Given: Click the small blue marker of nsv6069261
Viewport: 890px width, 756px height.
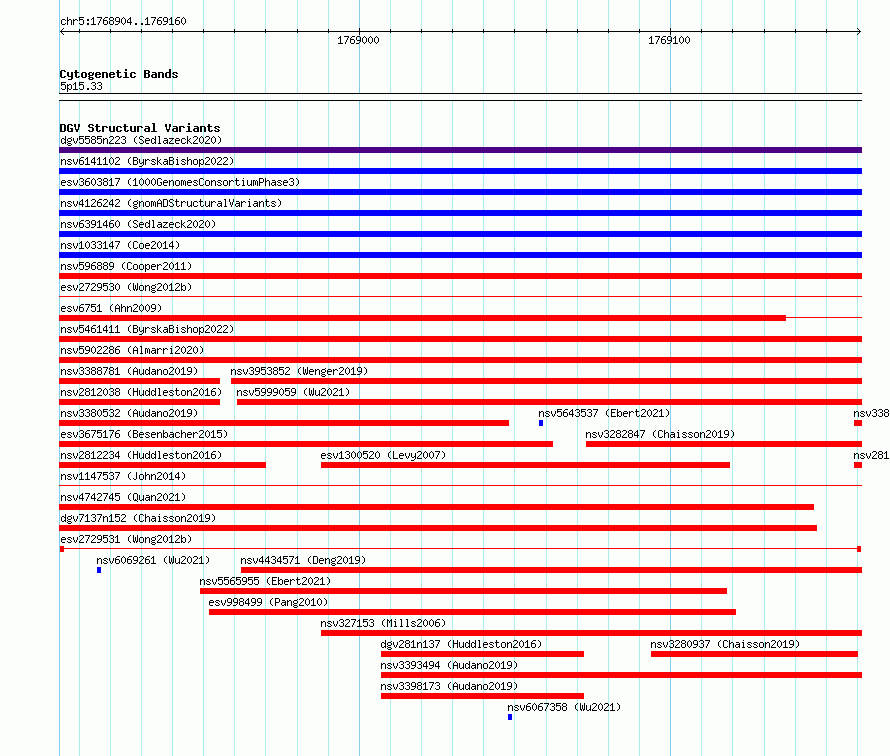Looking at the screenshot, I should pyautogui.click(x=99, y=570).
